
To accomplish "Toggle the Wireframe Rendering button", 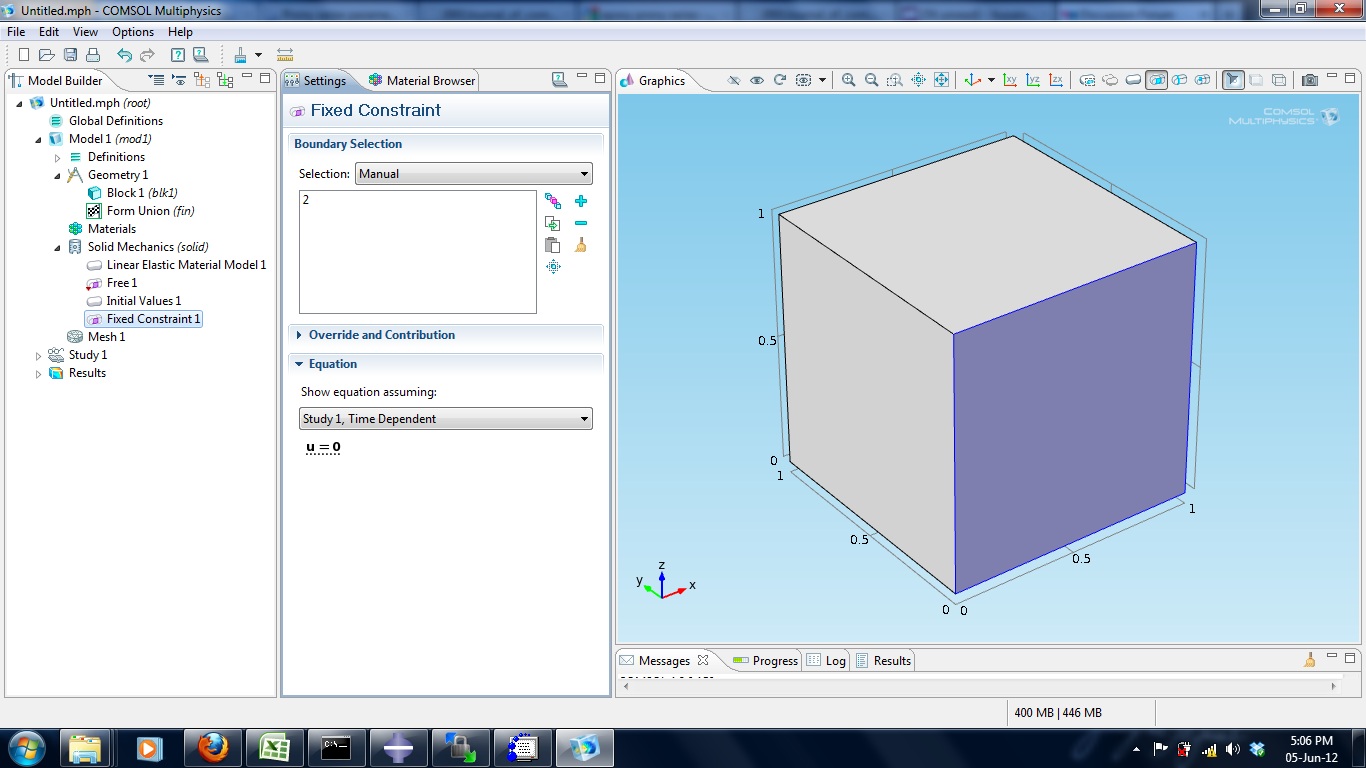I will coord(1279,80).
